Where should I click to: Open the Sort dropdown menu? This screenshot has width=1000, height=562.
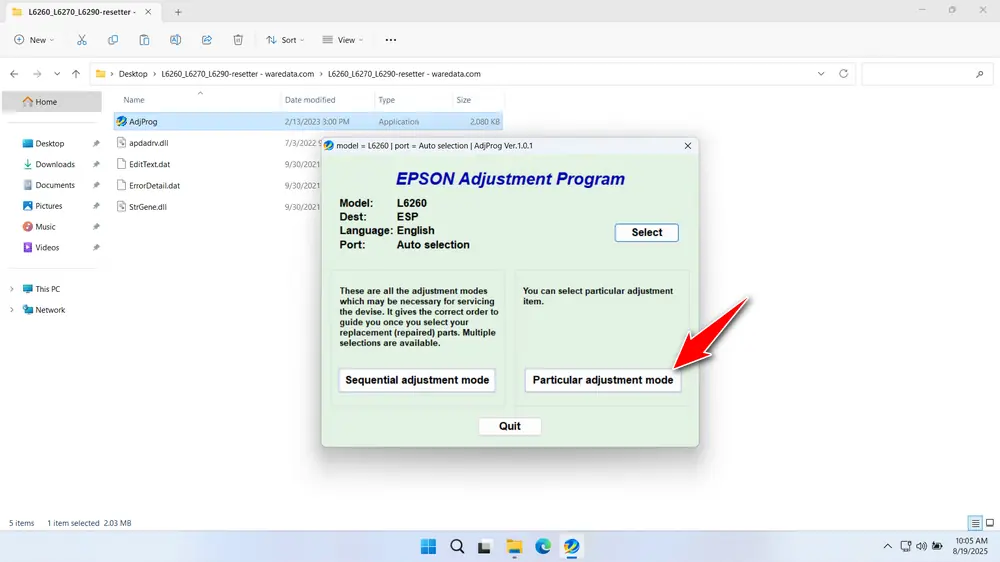[285, 40]
